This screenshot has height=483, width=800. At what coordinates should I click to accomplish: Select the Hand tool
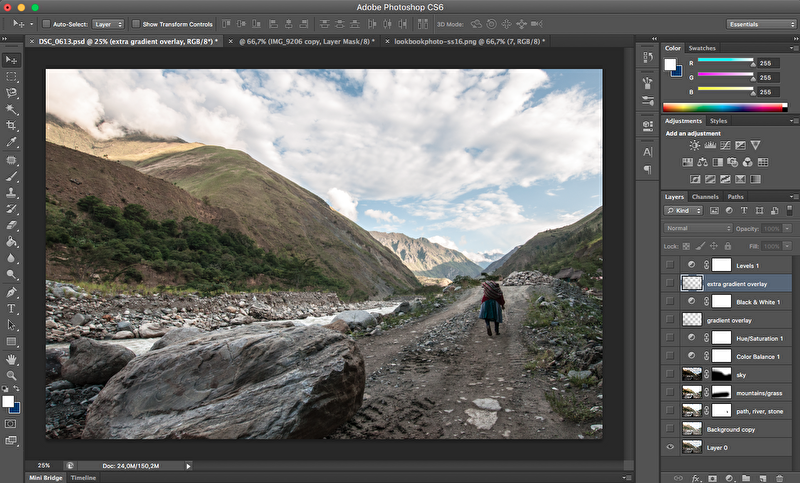click(11, 360)
